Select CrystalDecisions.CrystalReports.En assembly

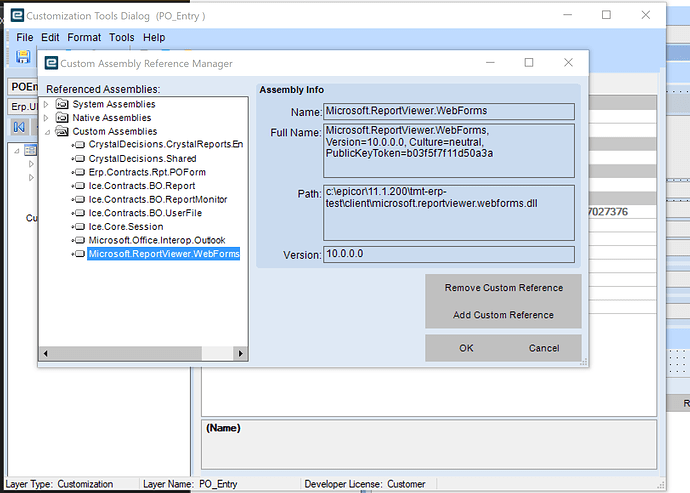[166, 144]
